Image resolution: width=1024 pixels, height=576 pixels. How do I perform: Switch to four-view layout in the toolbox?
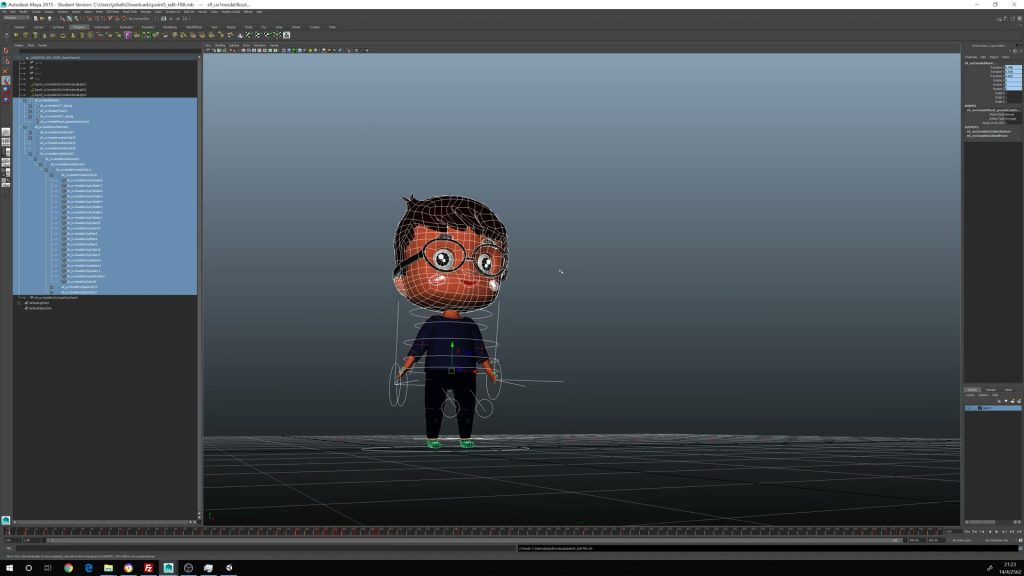[x=6, y=142]
